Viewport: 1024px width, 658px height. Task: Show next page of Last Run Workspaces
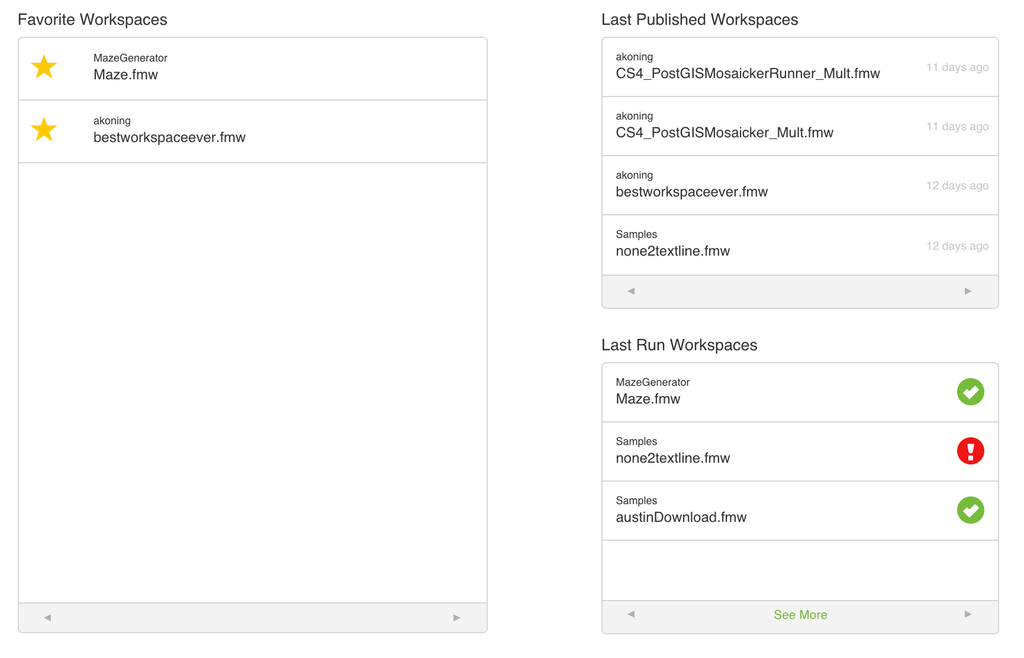pyautogui.click(x=968, y=615)
